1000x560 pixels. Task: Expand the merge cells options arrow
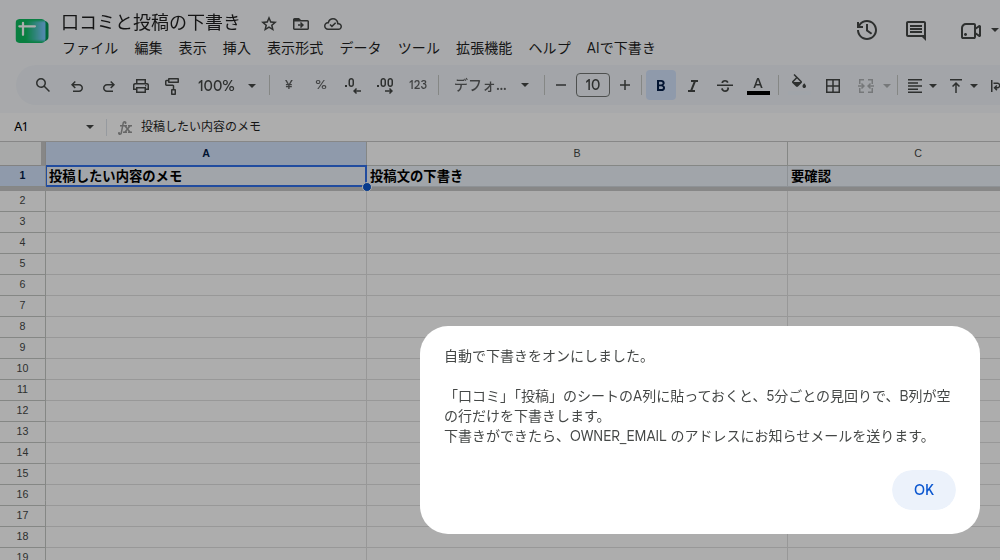point(886,85)
